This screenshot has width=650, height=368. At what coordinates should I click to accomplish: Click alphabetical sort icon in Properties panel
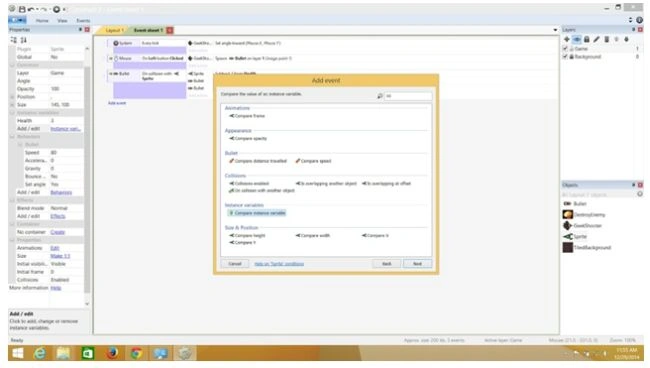pyautogui.click(x=24, y=40)
